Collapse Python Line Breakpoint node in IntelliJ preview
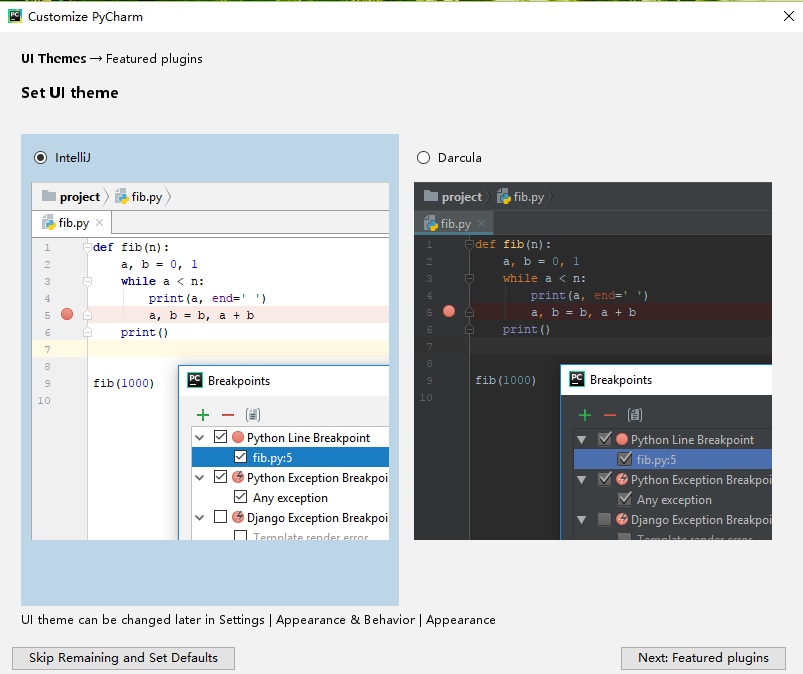The image size is (803, 674). coord(200,437)
